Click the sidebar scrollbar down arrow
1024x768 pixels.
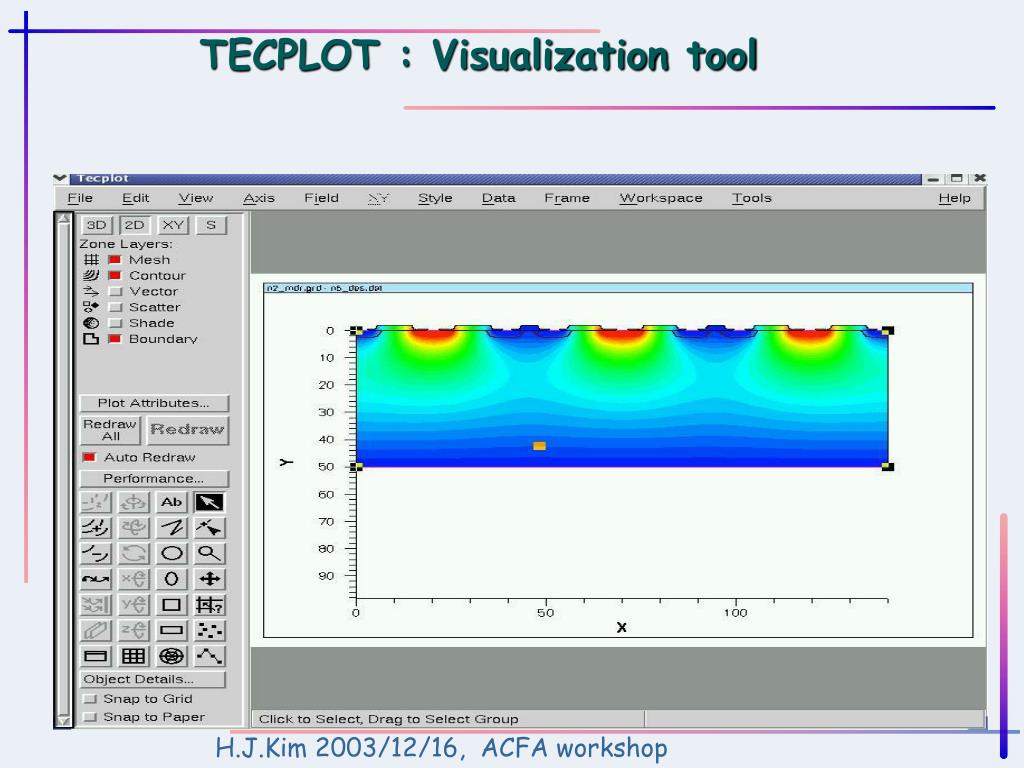coord(63,720)
